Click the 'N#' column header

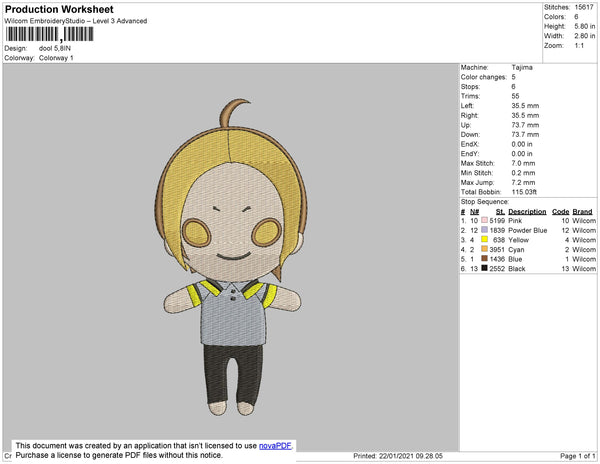[474, 212]
